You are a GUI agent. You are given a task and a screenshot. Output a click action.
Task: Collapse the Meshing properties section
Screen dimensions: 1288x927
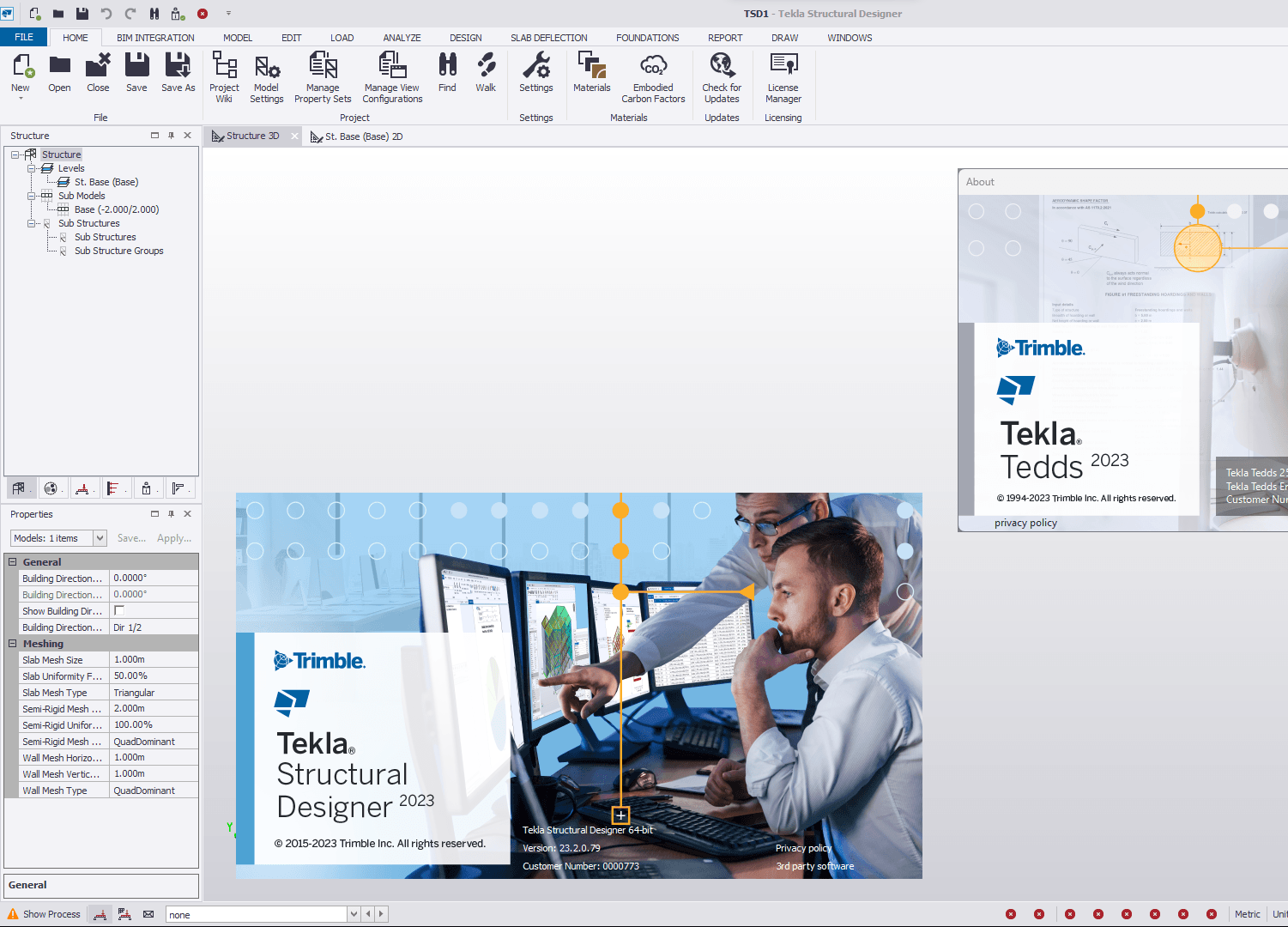pyautogui.click(x=13, y=644)
